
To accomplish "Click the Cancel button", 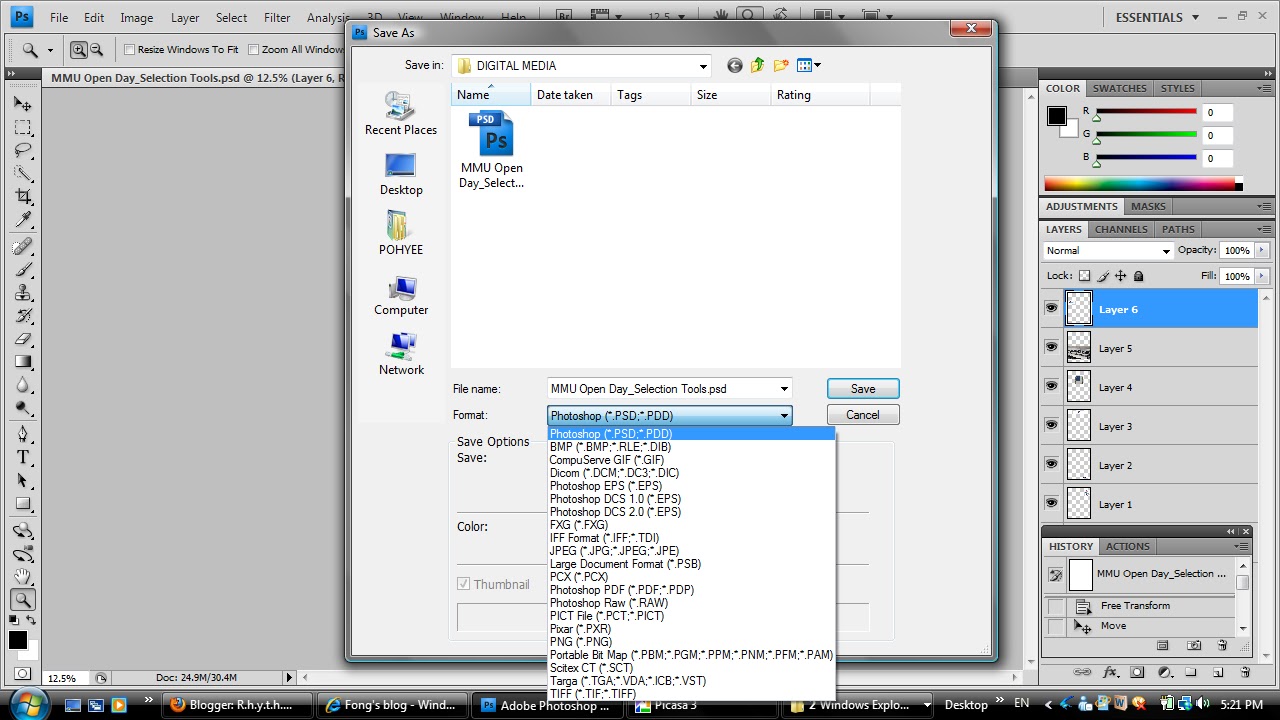I will tap(863, 415).
